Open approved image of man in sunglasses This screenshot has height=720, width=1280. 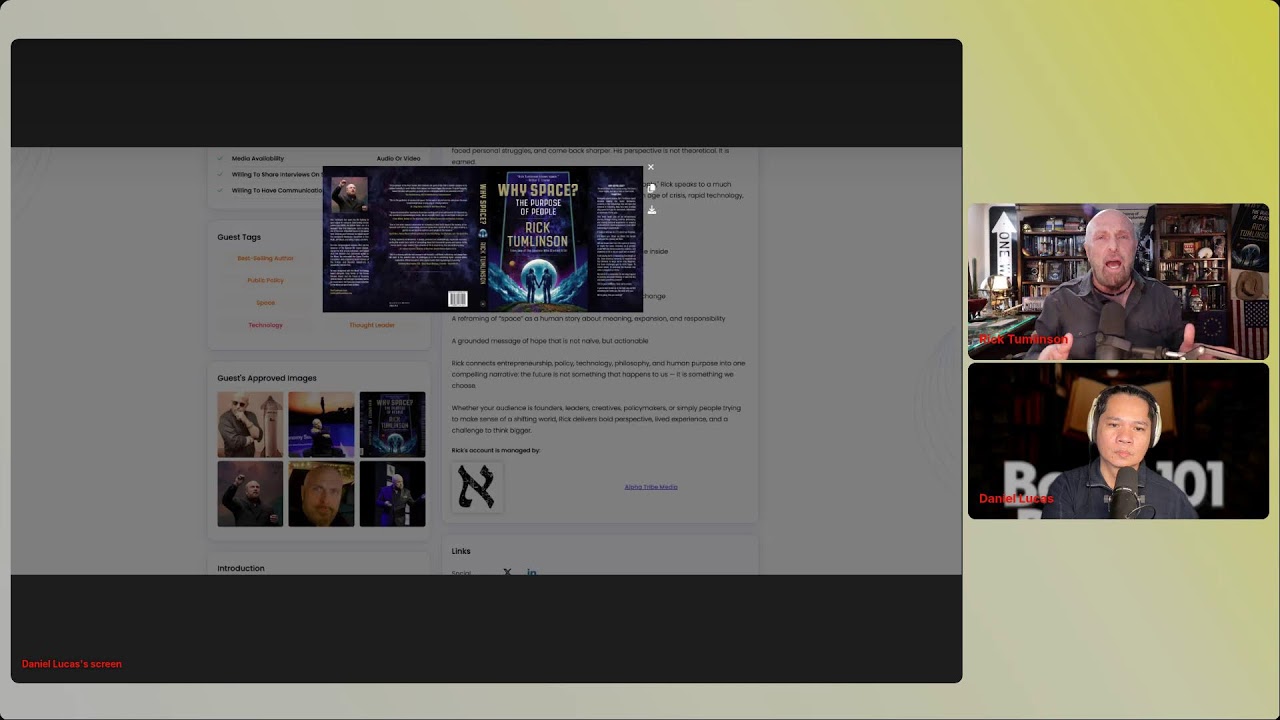pos(250,424)
